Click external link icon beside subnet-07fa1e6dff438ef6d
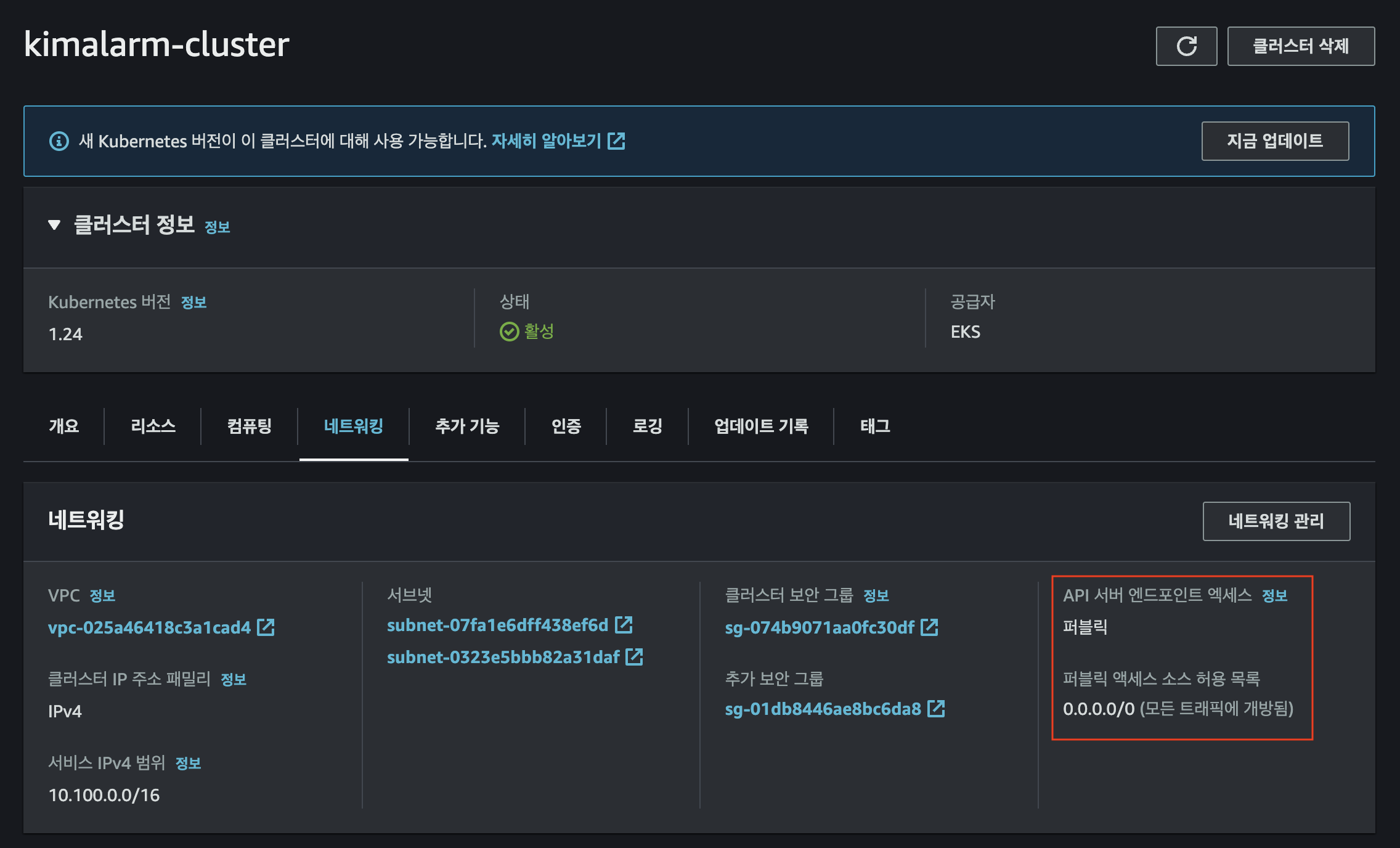The image size is (1400, 848). click(624, 625)
